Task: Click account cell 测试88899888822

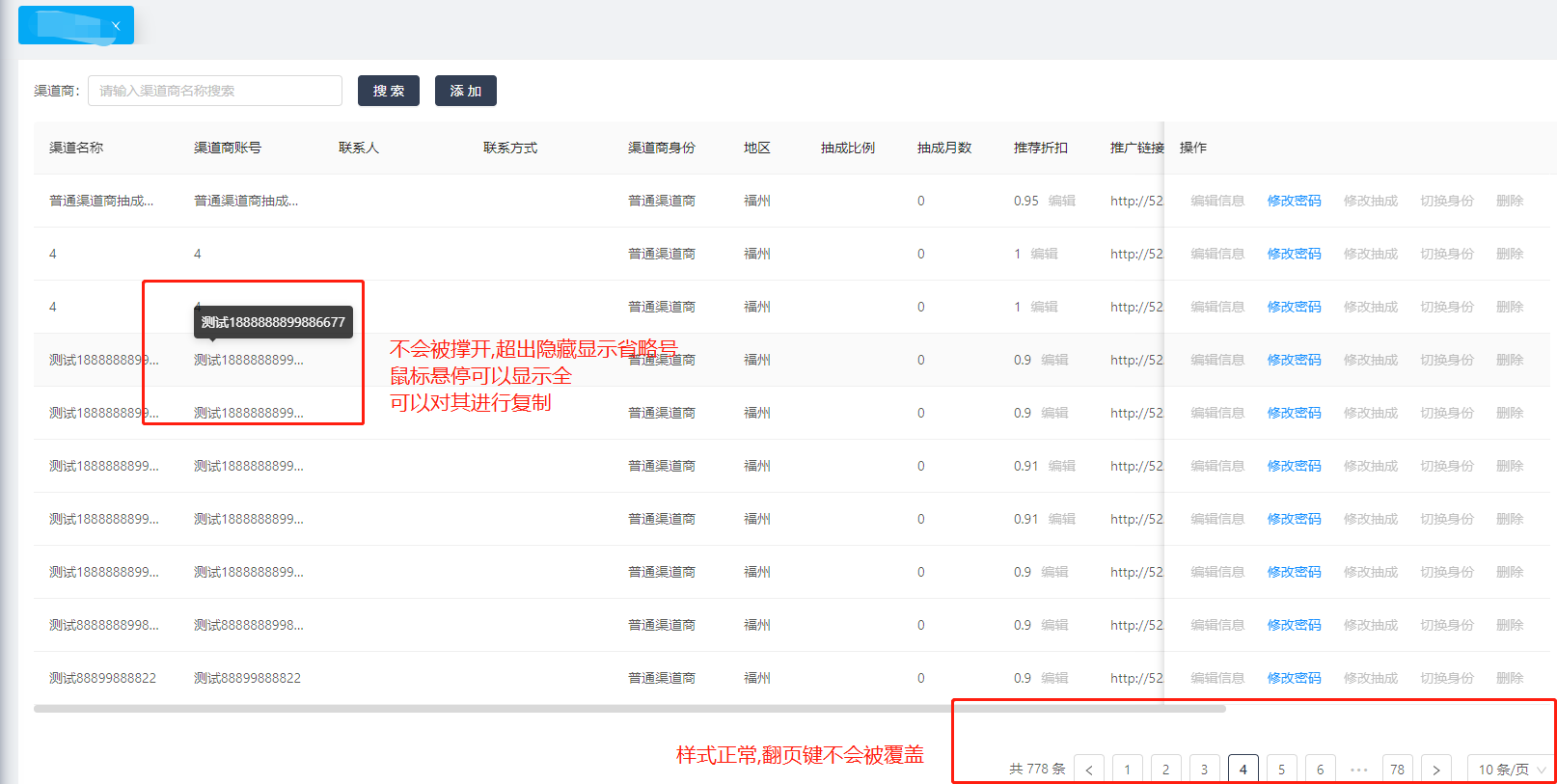Action: pyautogui.click(x=247, y=678)
